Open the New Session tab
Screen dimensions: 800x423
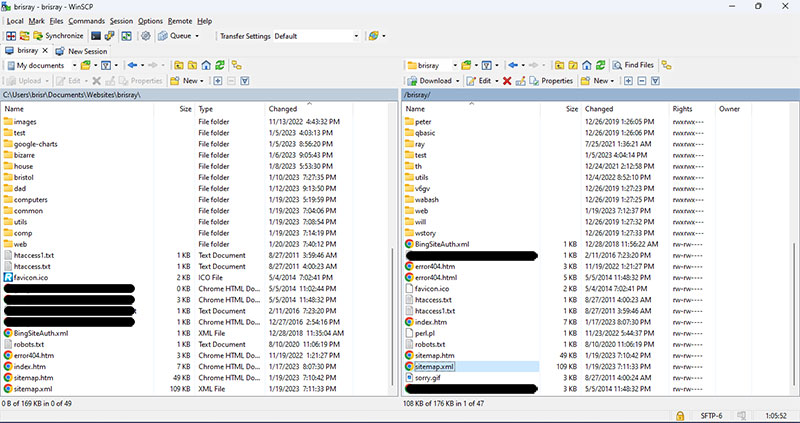click(81, 51)
